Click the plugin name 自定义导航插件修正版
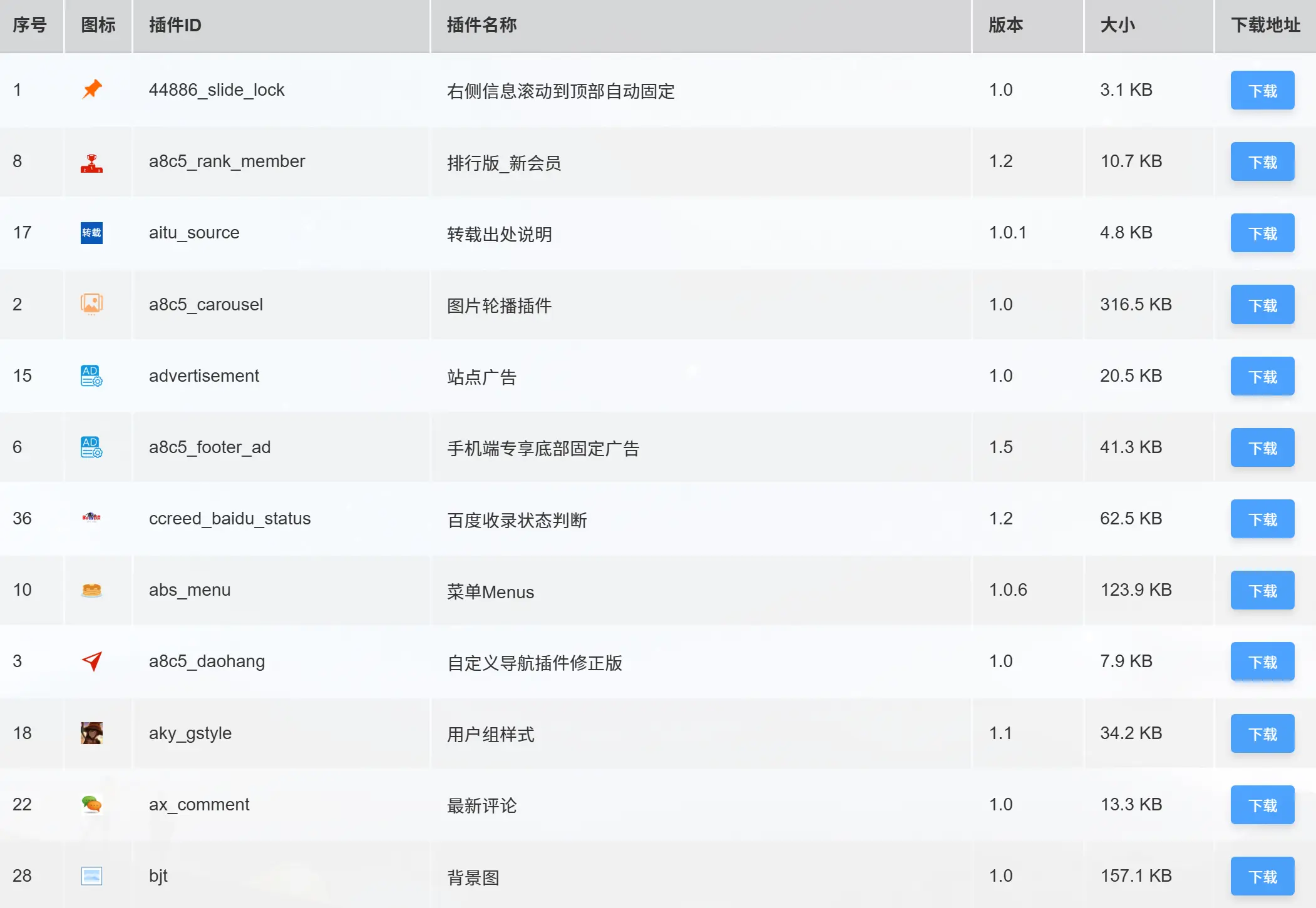The height and width of the screenshot is (908, 1316). (535, 663)
